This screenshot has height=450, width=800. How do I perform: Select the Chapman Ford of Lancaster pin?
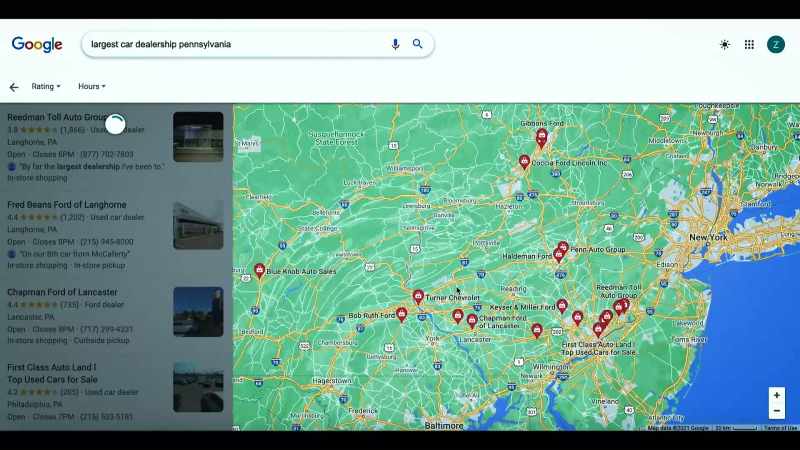coord(472,320)
